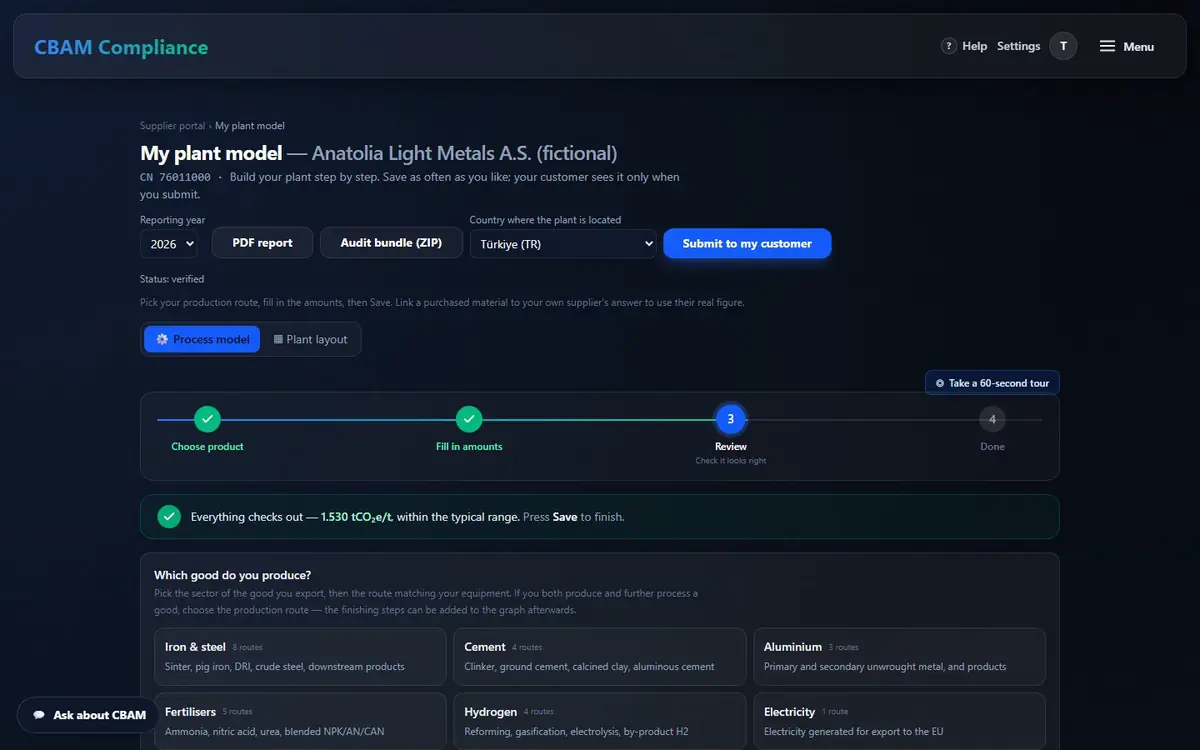Image resolution: width=1200 pixels, height=750 pixels.
Task: Click the CBAM Compliance logo
Action: pyautogui.click(x=121, y=47)
